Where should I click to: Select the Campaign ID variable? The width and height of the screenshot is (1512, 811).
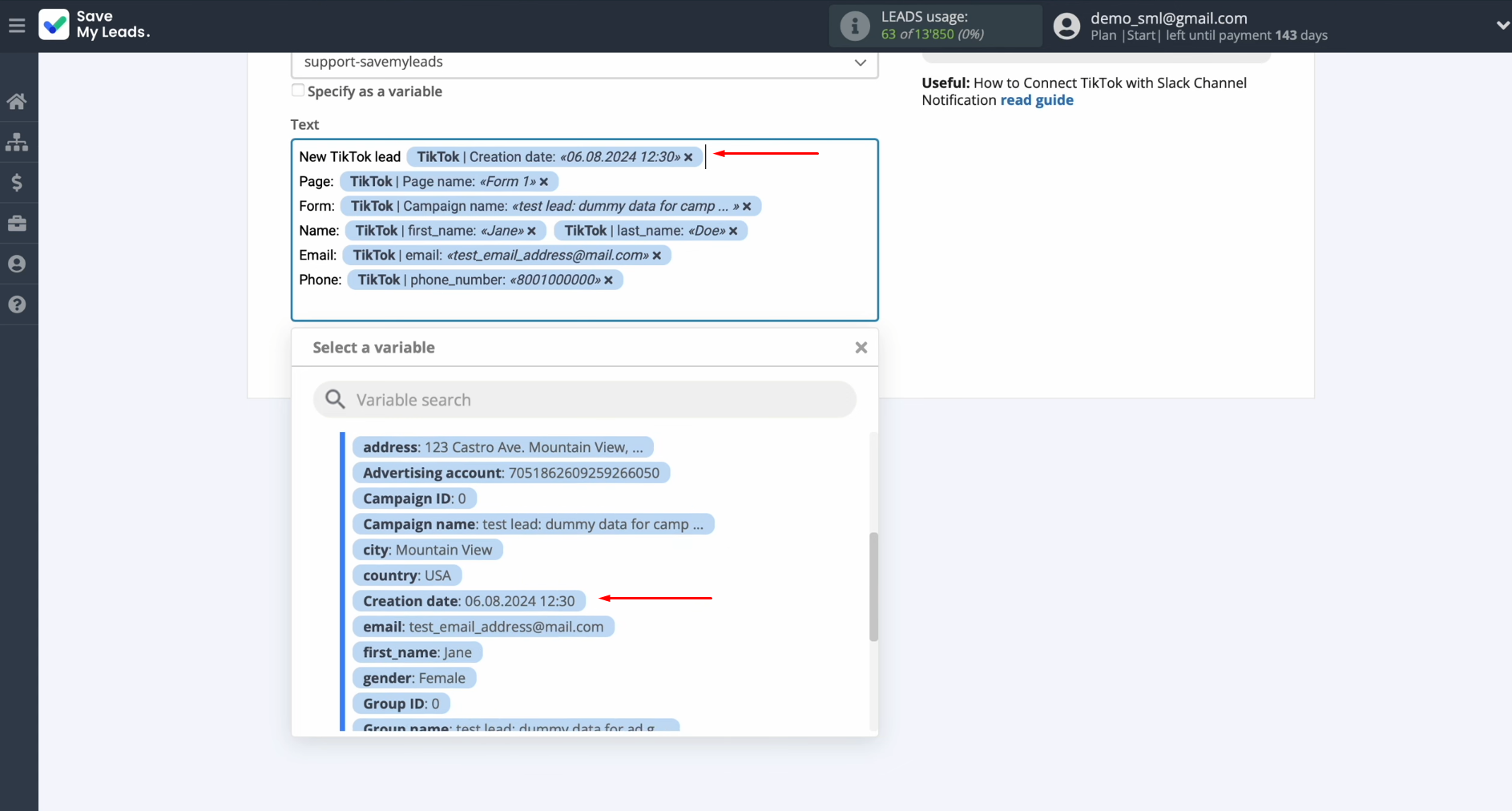coord(414,498)
